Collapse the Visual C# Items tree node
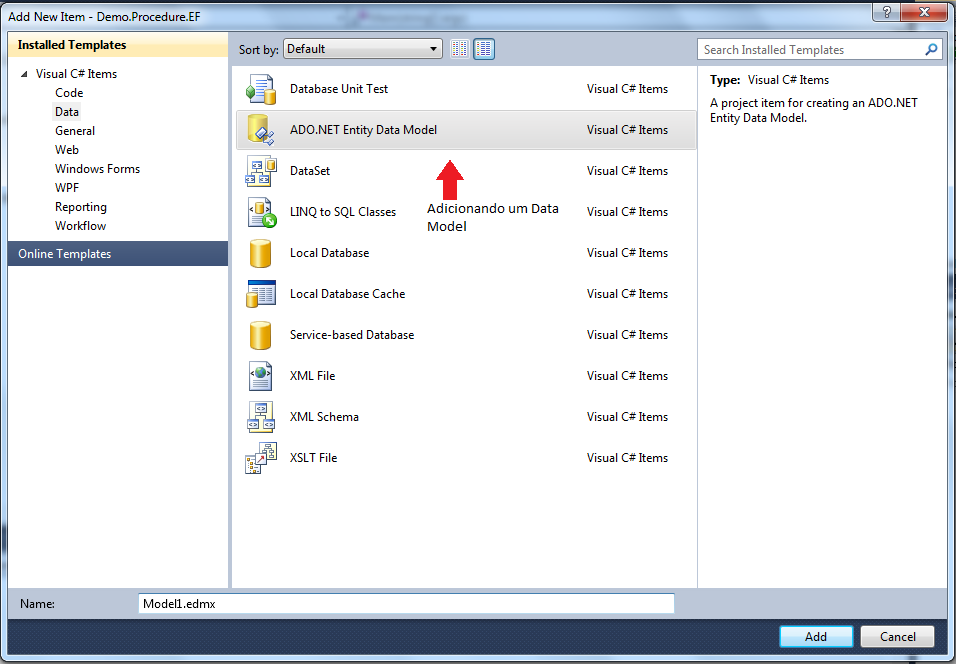956x664 pixels. pyautogui.click(x=24, y=74)
